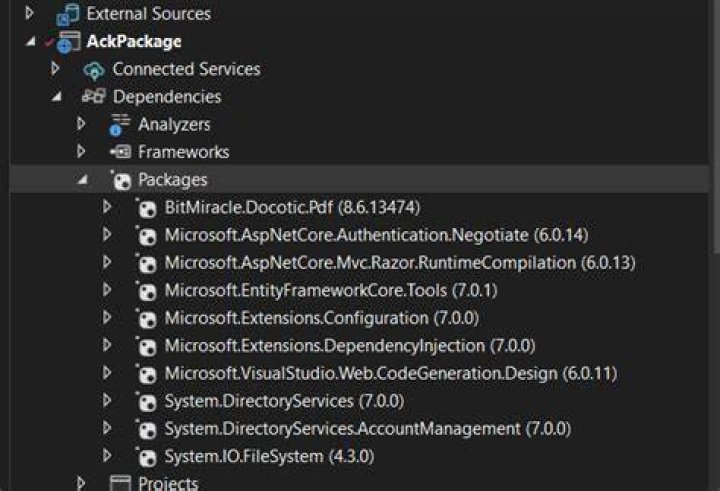Expand Microsoft.Extensions.Configuration arrow

[x=107, y=317]
